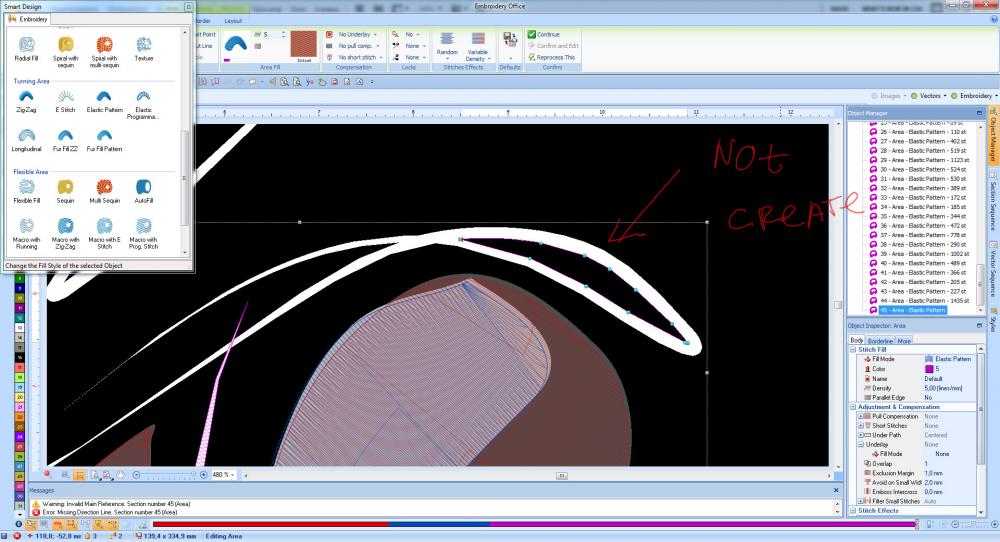Viewport: 1000px width, 542px height.
Task: Toggle the Images view filter
Action: click(889, 95)
